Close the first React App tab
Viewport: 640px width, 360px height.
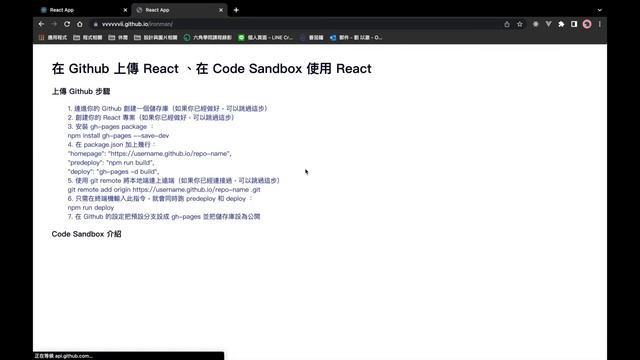(125, 10)
